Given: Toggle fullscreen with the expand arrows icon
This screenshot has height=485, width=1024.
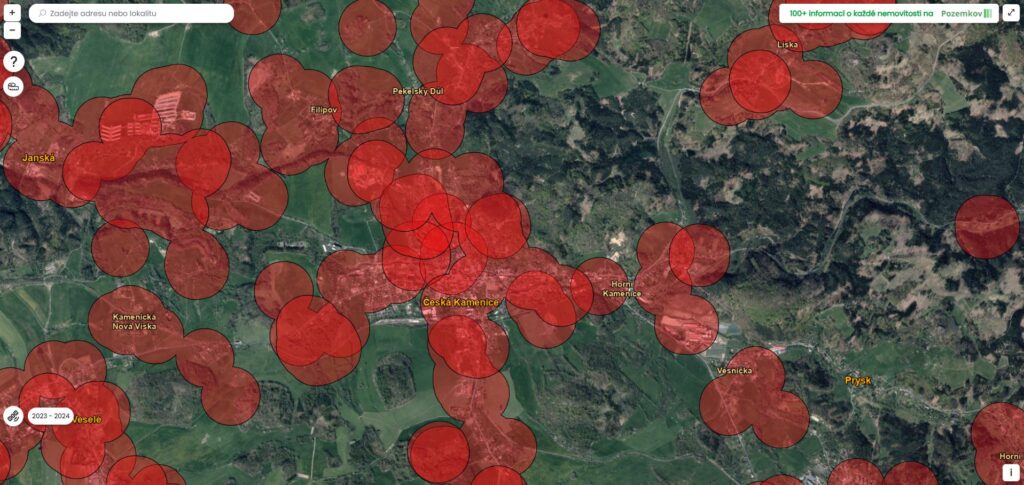Looking at the screenshot, I should [x=1011, y=13].
